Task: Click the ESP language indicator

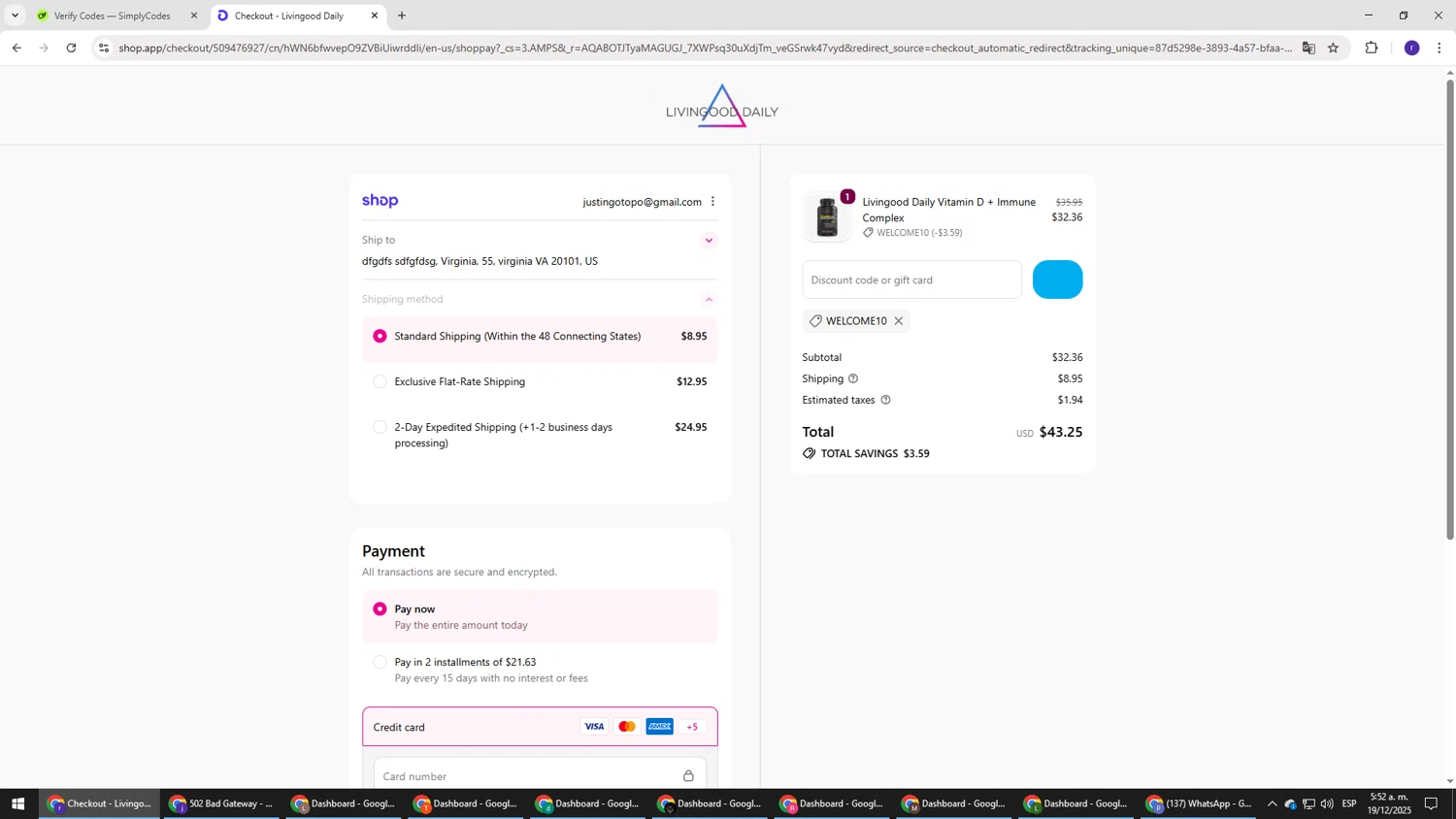Action: coord(1349,803)
